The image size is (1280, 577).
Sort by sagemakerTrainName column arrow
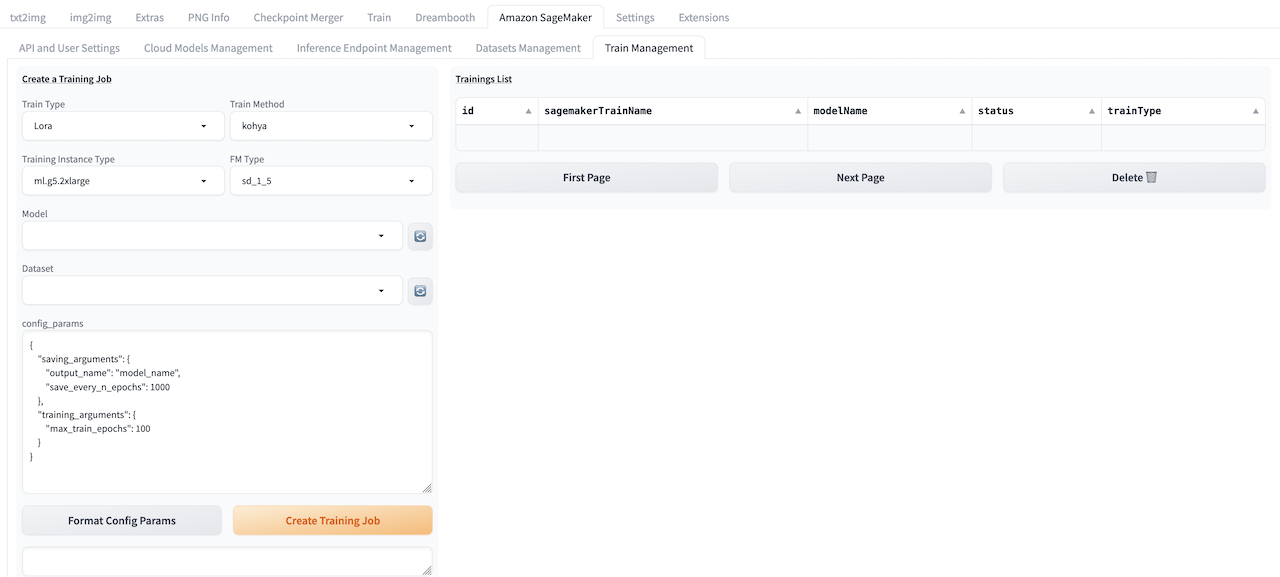tap(798, 111)
